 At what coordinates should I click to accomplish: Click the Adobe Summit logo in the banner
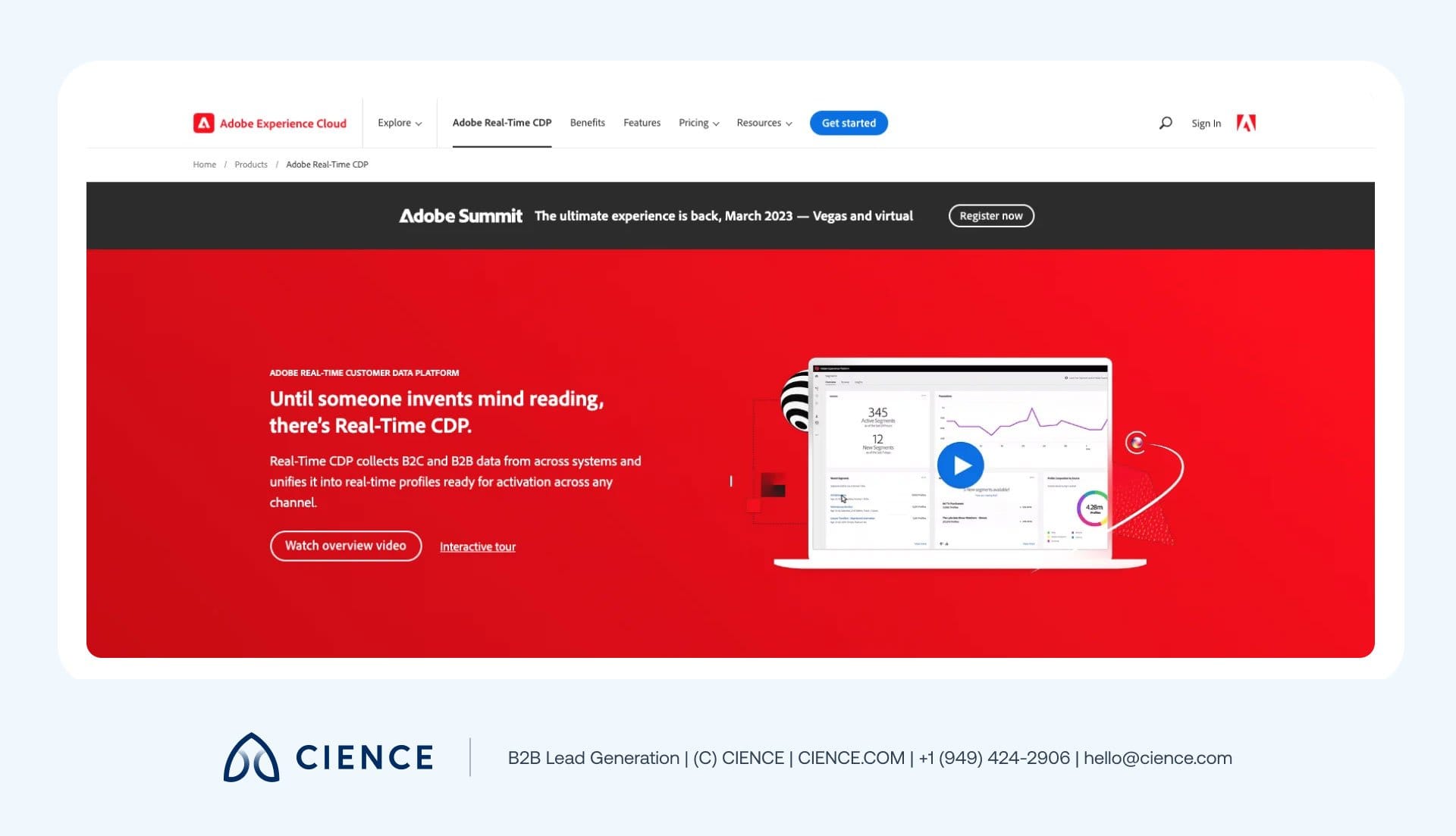[x=461, y=215]
